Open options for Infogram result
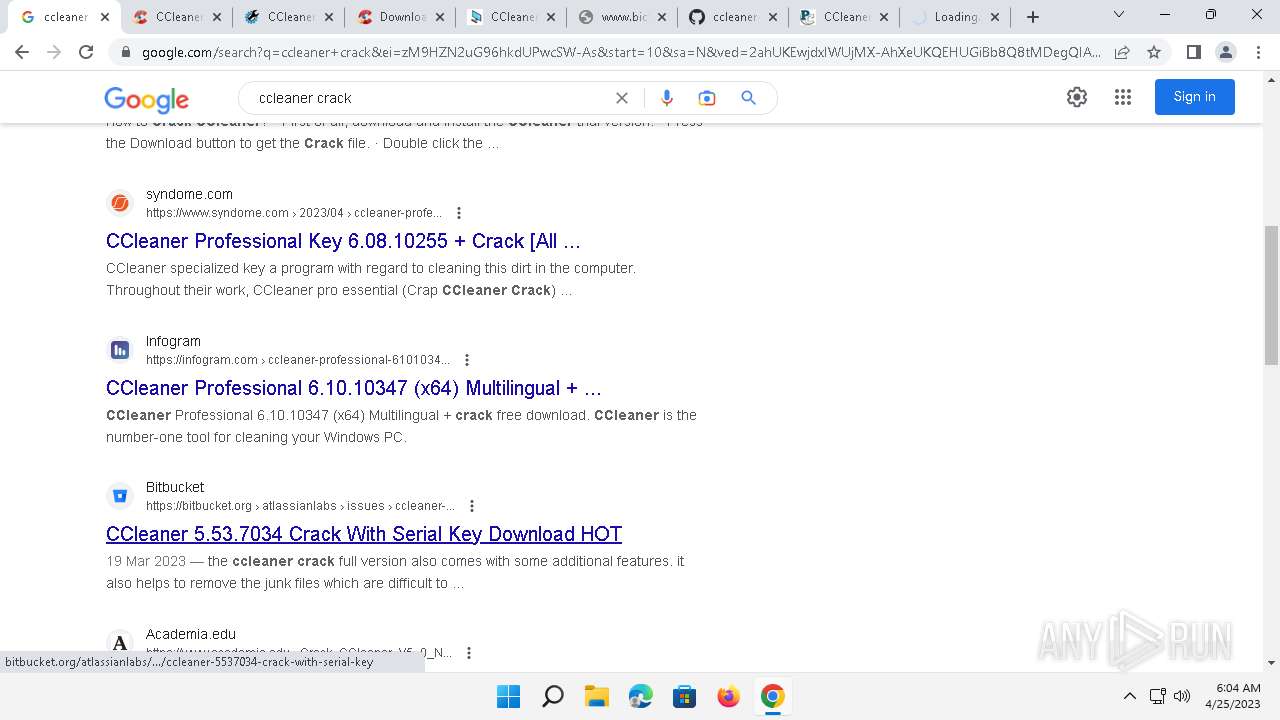Viewport: 1280px width, 720px height. coord(467,360)
